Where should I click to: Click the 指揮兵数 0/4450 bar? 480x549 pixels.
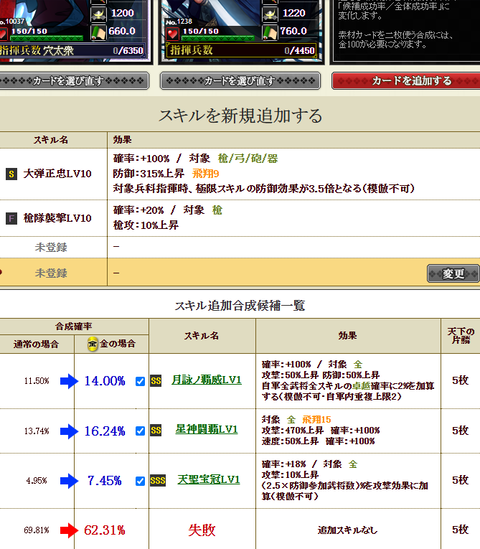[x=241, y=50]
